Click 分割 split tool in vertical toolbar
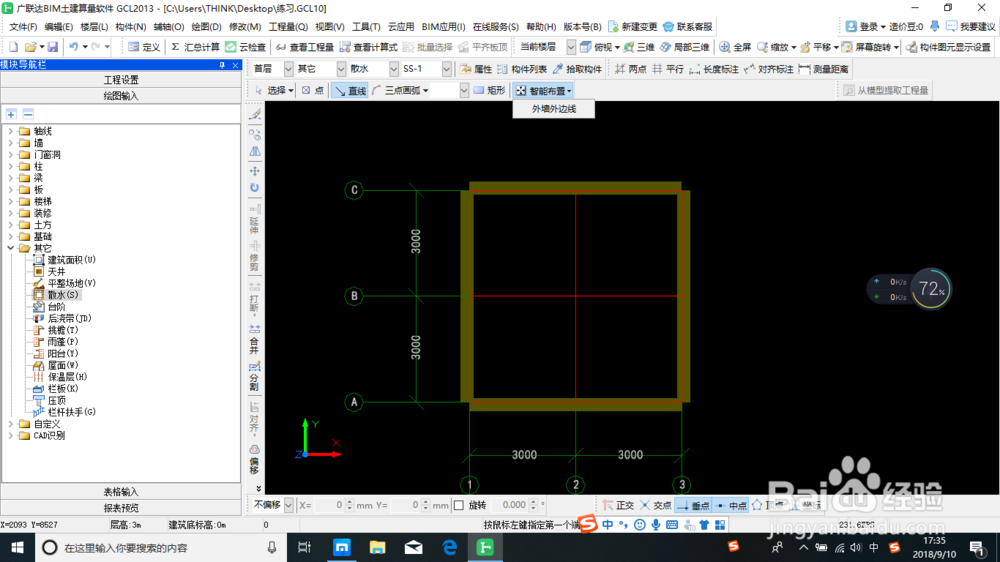 254,376
